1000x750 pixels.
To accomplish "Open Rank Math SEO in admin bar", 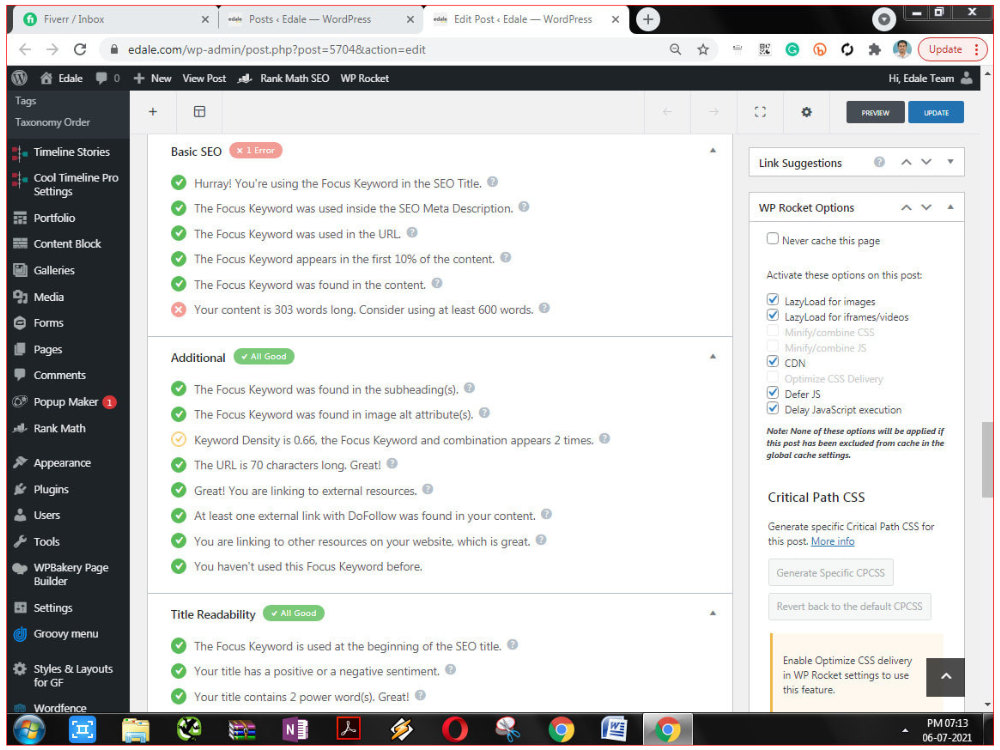I will pyautogui.click(x=284, y=78).
